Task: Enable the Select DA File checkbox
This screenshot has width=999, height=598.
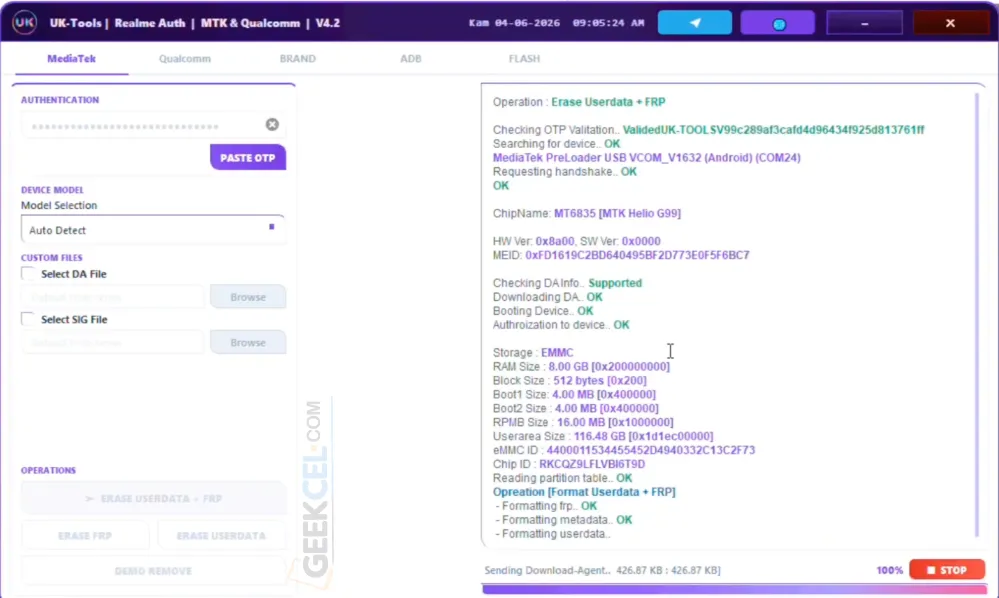Action: [28, 274]
